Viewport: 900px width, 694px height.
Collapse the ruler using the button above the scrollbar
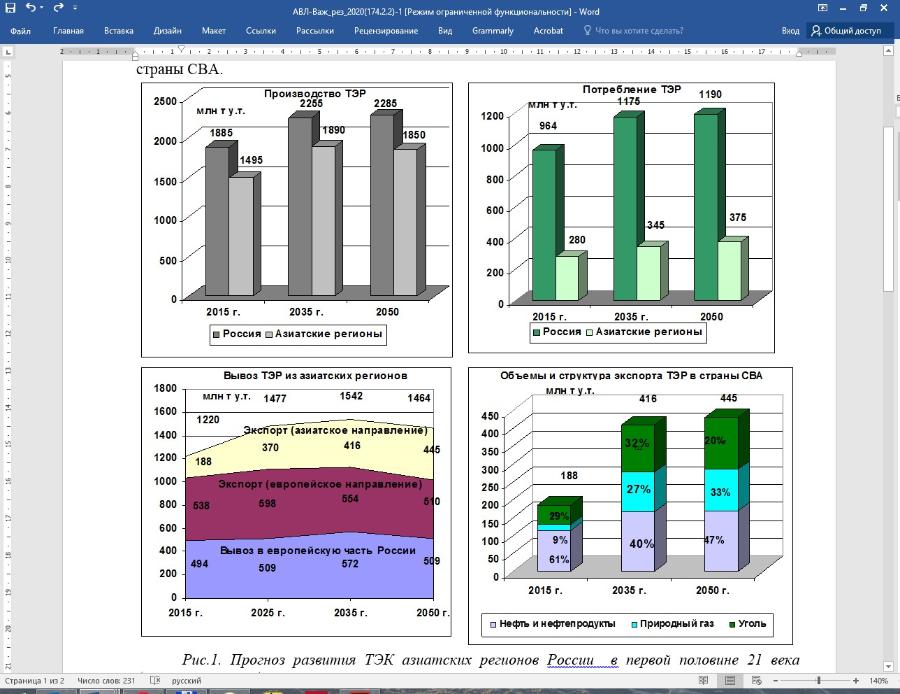888,51
